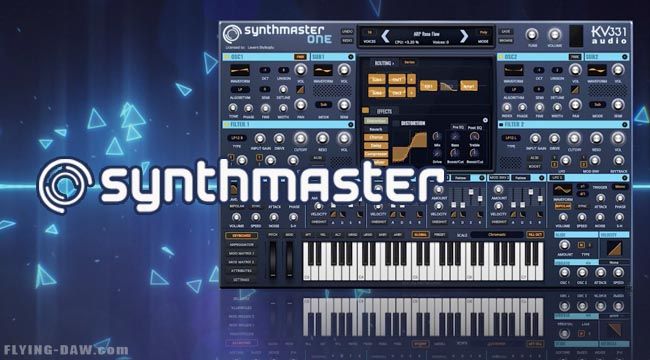
Task: Click the Routing Series mode button
Action: (x=409, y=62)
